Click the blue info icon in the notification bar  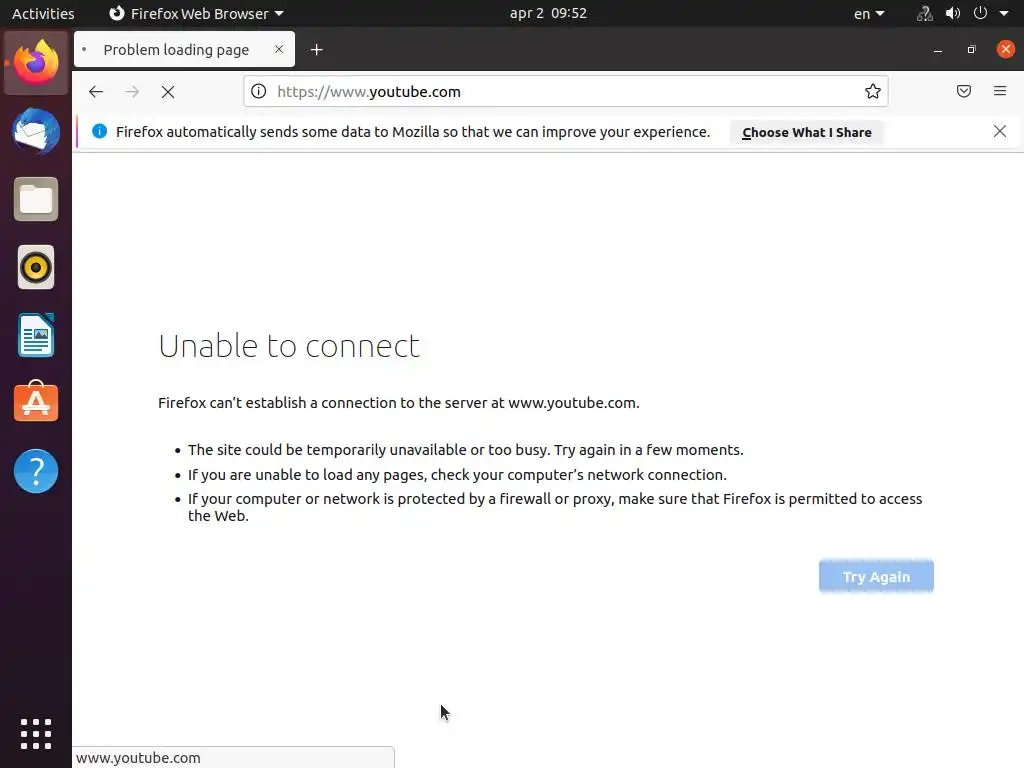[99, 131]
